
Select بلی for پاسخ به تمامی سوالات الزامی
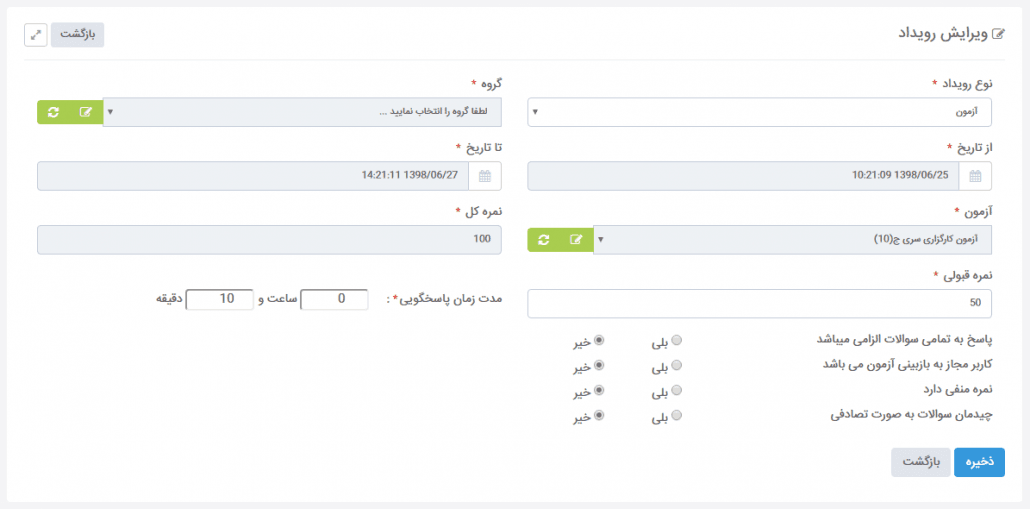click(x=677, y=340)
